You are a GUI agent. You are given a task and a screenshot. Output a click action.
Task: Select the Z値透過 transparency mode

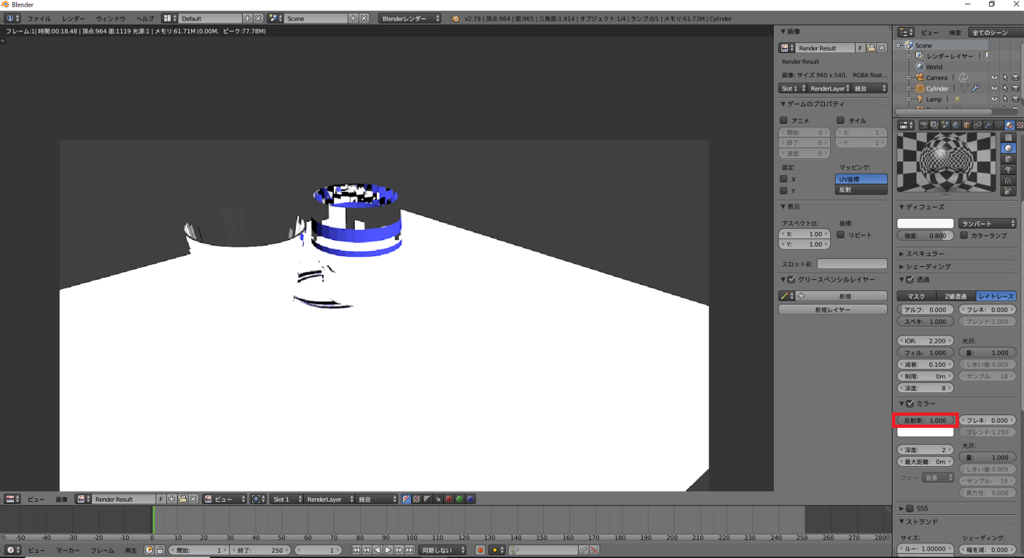(x=956, y=296)
